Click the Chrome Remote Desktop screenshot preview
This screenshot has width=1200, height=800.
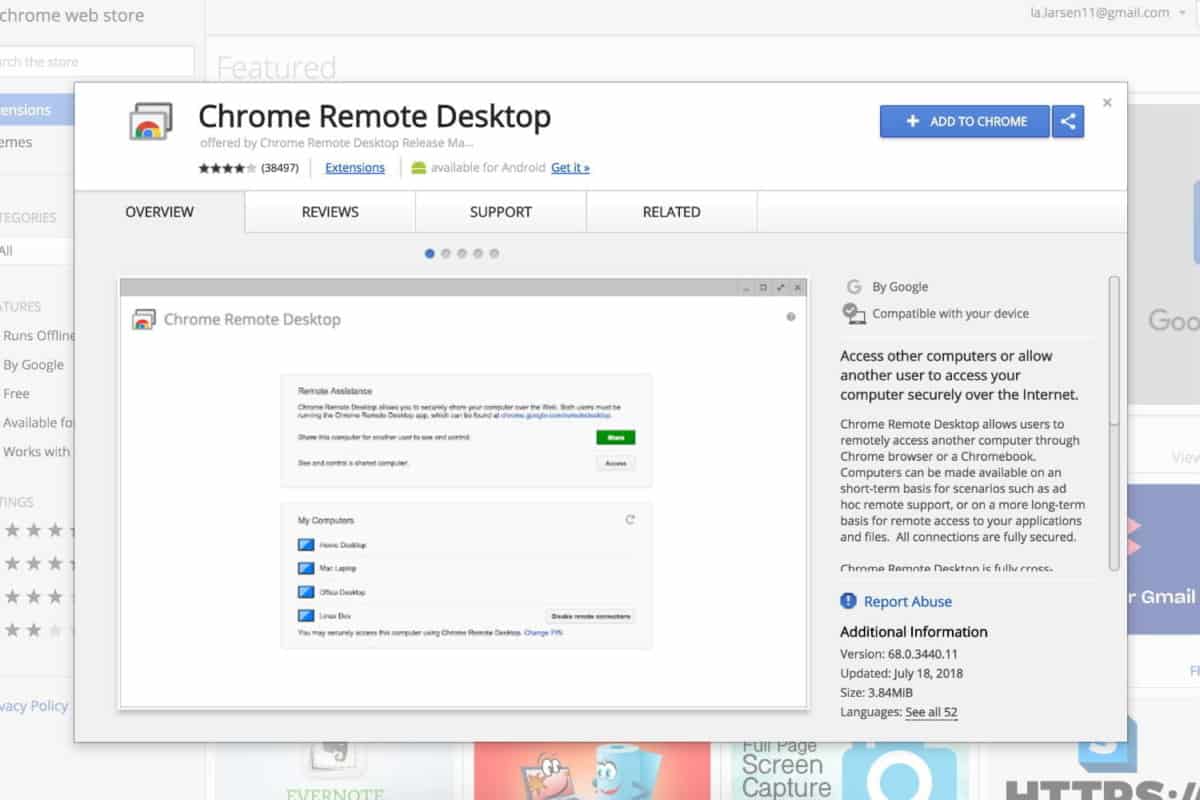pyautogui.click(x=463, y=493)
